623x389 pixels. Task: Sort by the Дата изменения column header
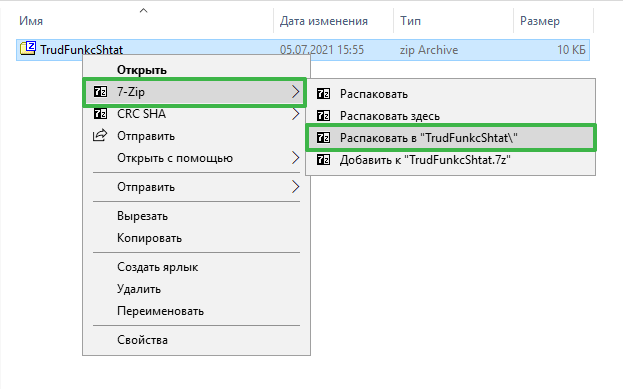[x=323, y=21]
